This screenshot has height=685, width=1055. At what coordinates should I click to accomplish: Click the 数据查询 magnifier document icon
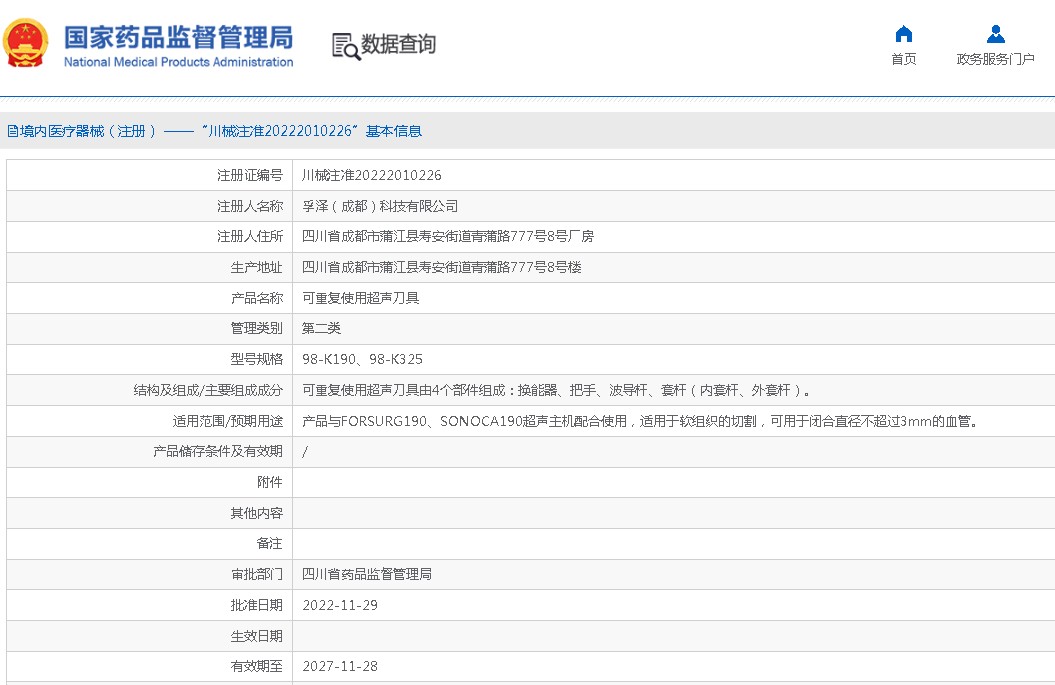[346, 45]
